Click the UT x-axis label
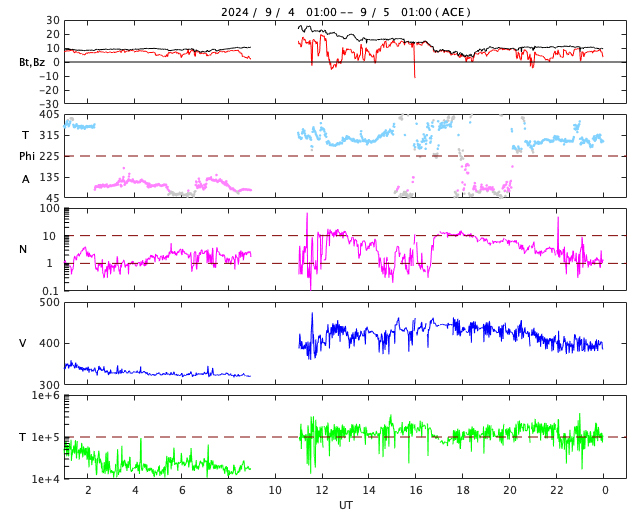Screen dimensions: 640x512 click(346, 505)
